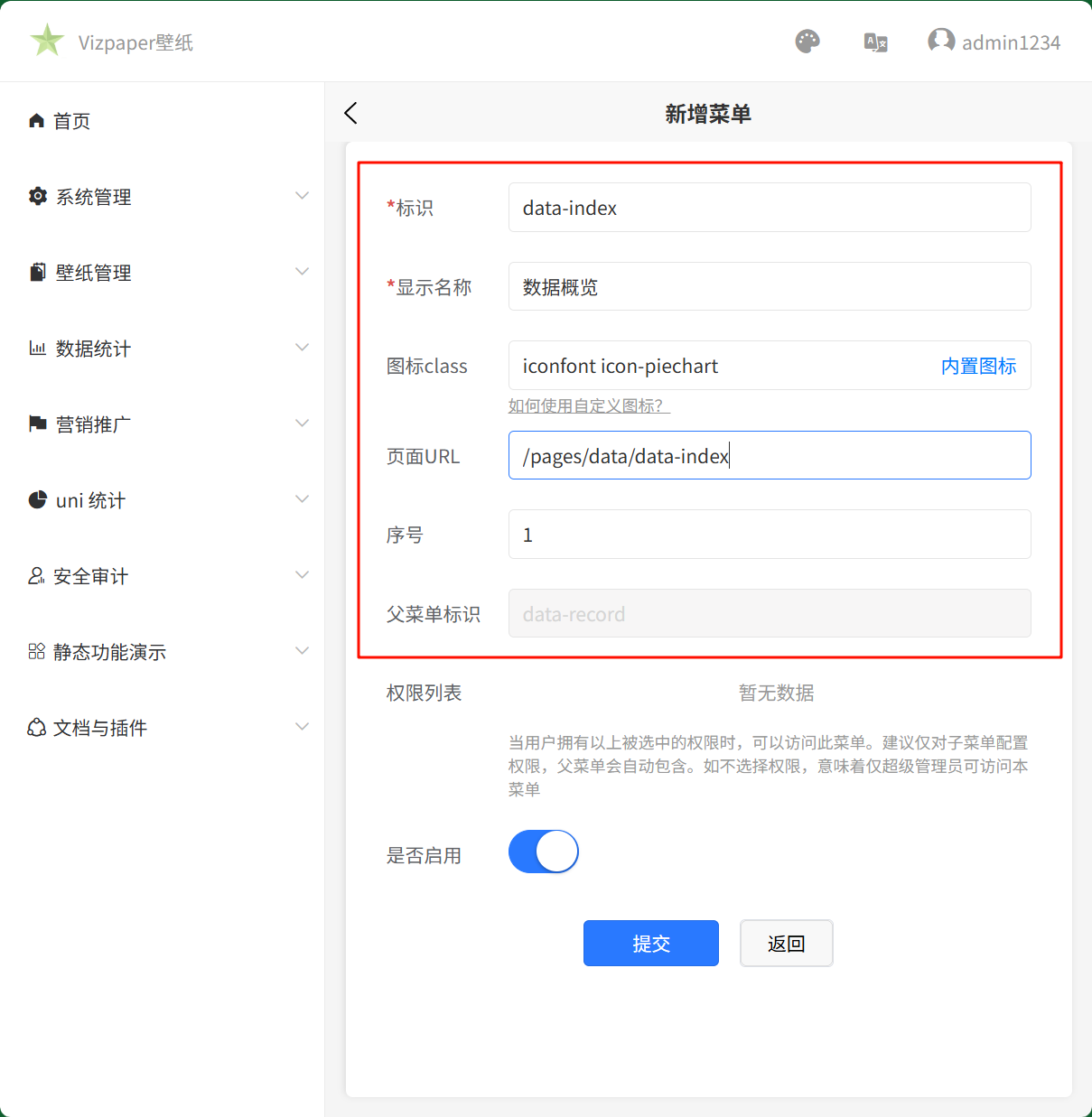The height and width of the screenshot is (1117, 1092).
Task: Click the disabled 父菜单标识 data-record field
Action: click(770, 613)
